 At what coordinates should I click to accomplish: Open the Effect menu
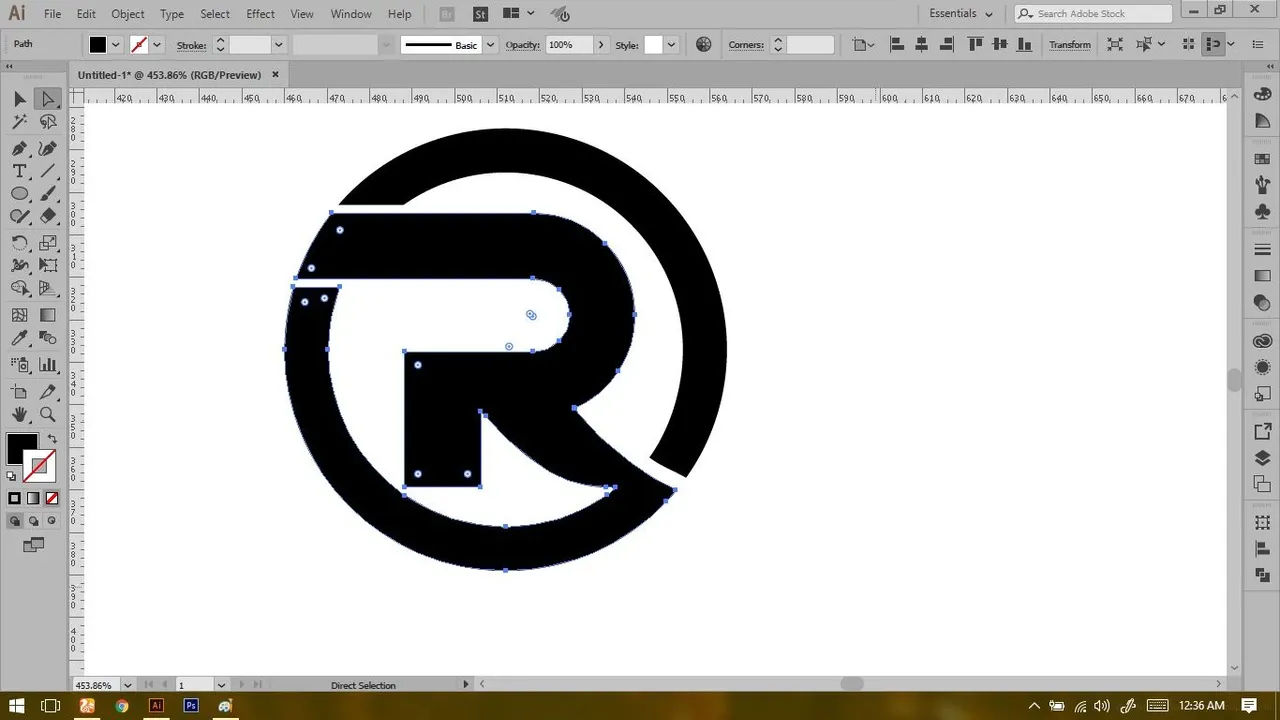[260, 14]
